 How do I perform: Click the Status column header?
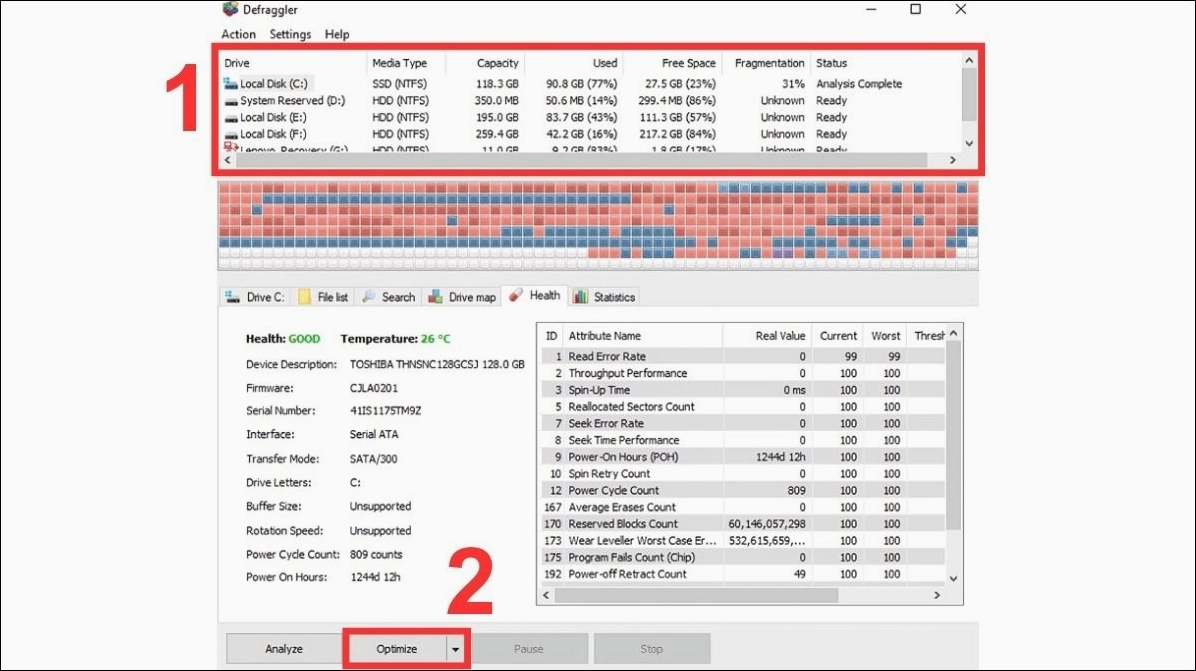pyautogui.click(x=885, y=63)
